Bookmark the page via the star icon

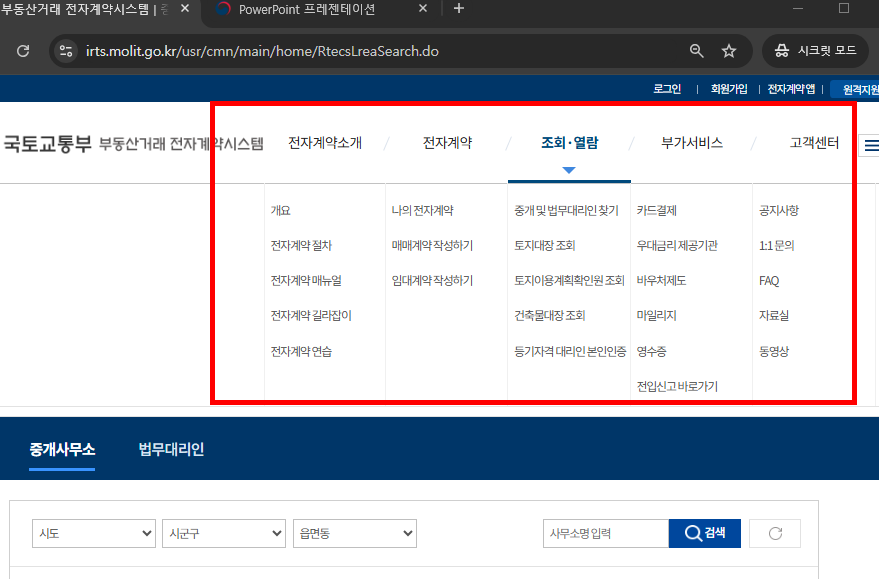729,50
